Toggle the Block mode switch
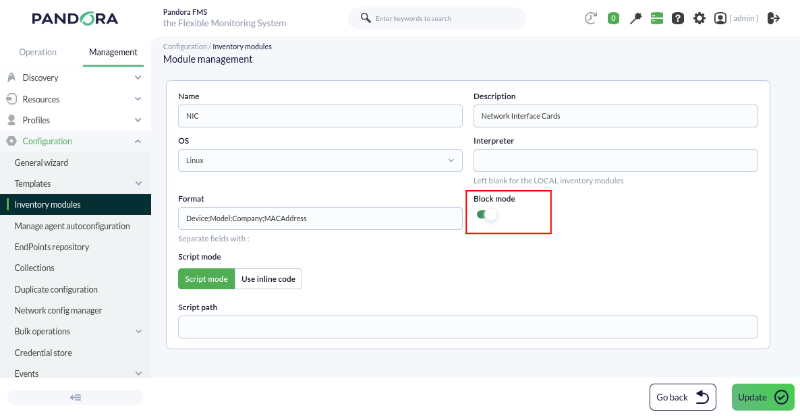This screenshot has height=416, width=800. [x=487, y=215]
